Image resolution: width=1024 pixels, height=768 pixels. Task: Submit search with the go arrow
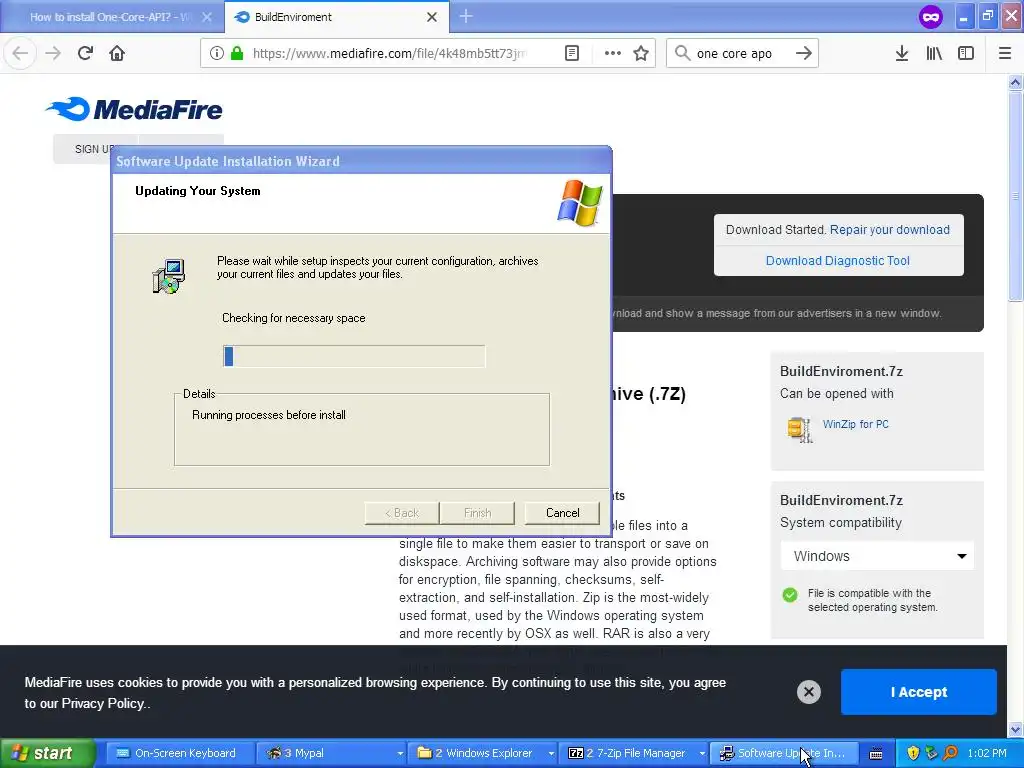pyautogui.click(x=804, y=53)
